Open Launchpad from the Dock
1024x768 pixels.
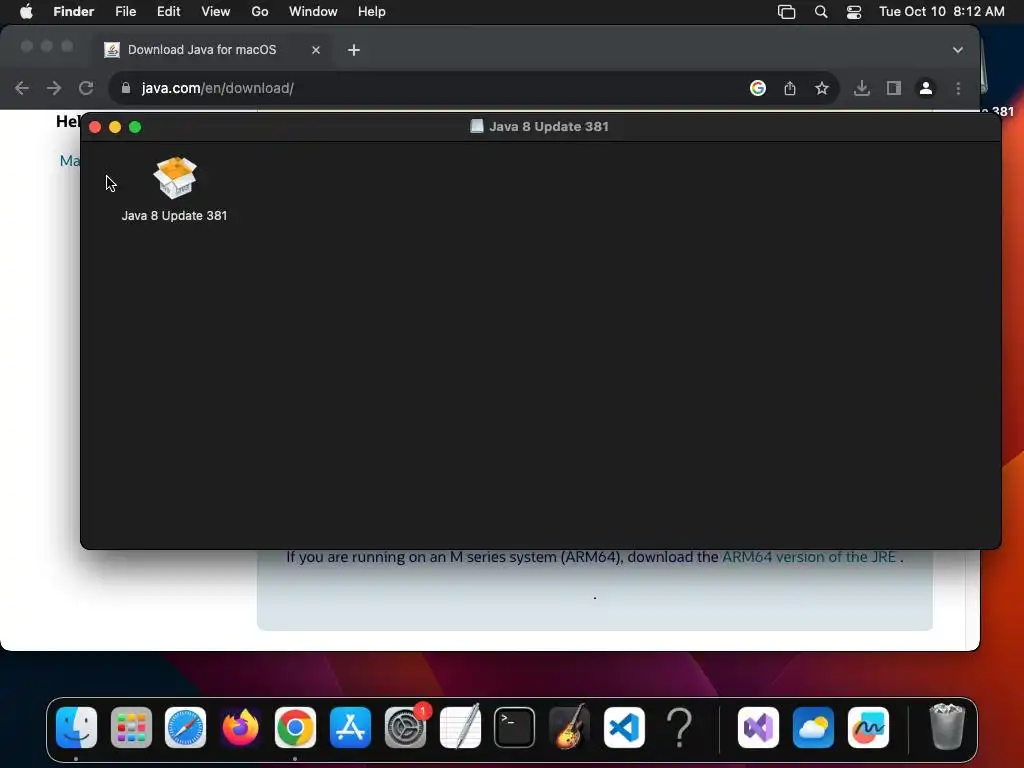click(x=131, y=728)
